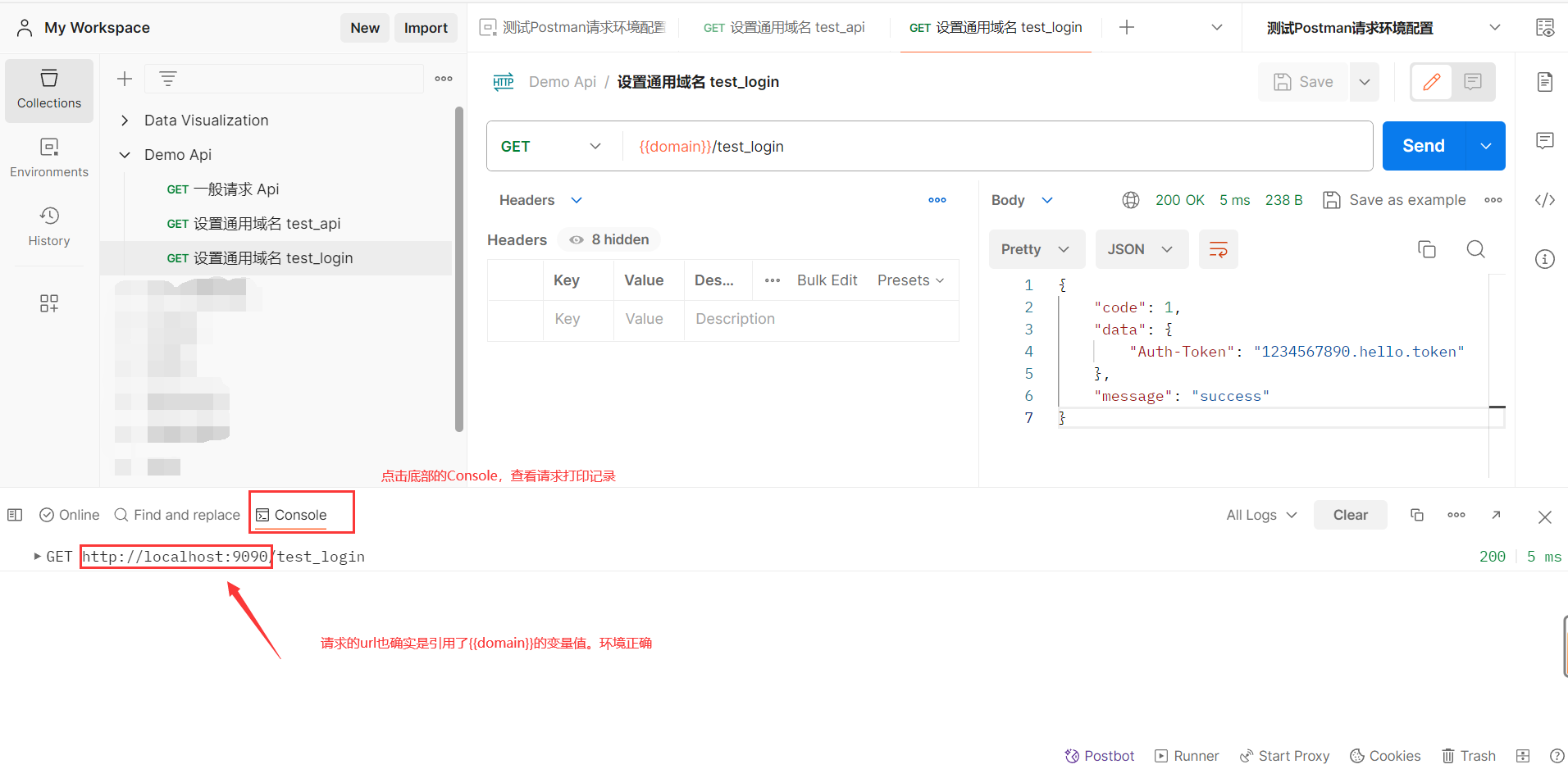Search the response body icon
This screenshot has width=1568, height=769.
click(1476, 249)
